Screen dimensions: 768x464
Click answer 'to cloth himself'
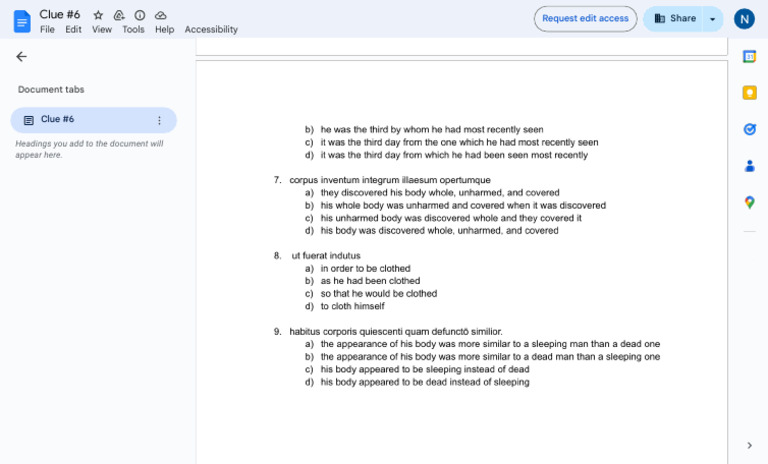353,306
